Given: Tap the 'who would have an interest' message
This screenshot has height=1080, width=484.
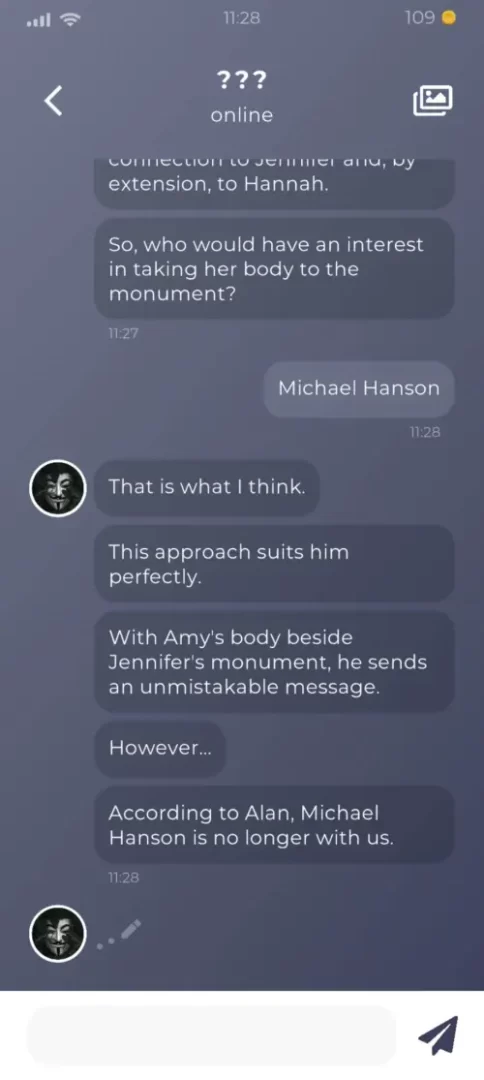Looking at the screenshot, I should pyautogui.click(x=274, y=269).
